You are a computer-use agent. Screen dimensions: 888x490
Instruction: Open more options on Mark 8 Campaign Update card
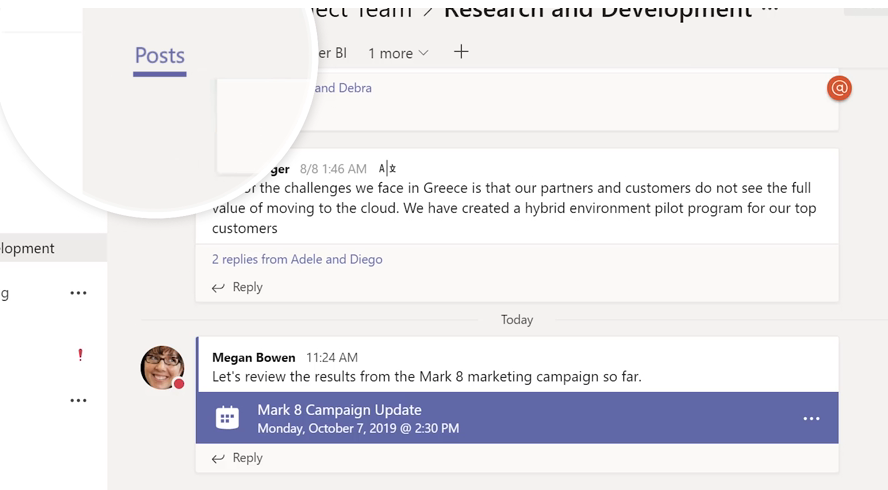811,419
